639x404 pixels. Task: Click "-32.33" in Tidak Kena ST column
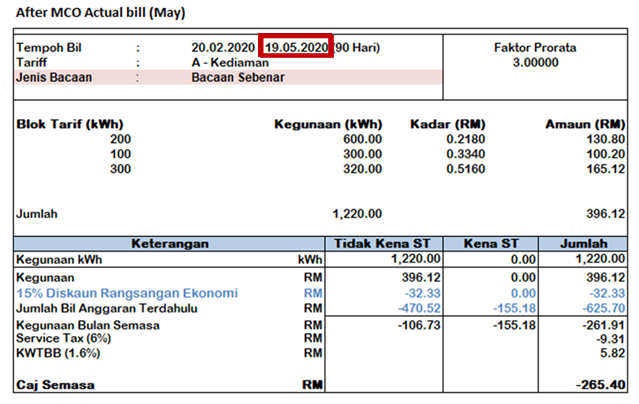(x=423, y=293)
